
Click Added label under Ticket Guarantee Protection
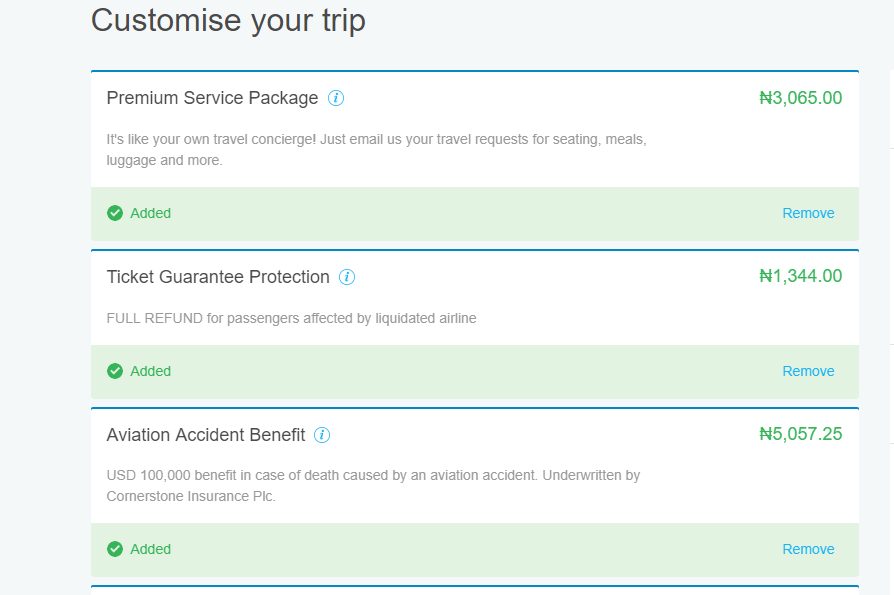coord(151,371)
